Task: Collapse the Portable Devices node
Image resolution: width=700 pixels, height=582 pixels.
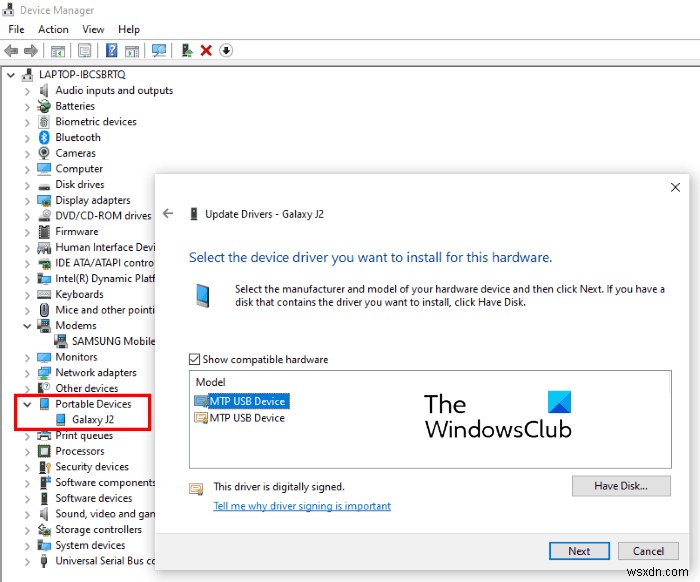Action: click(27, 404)
